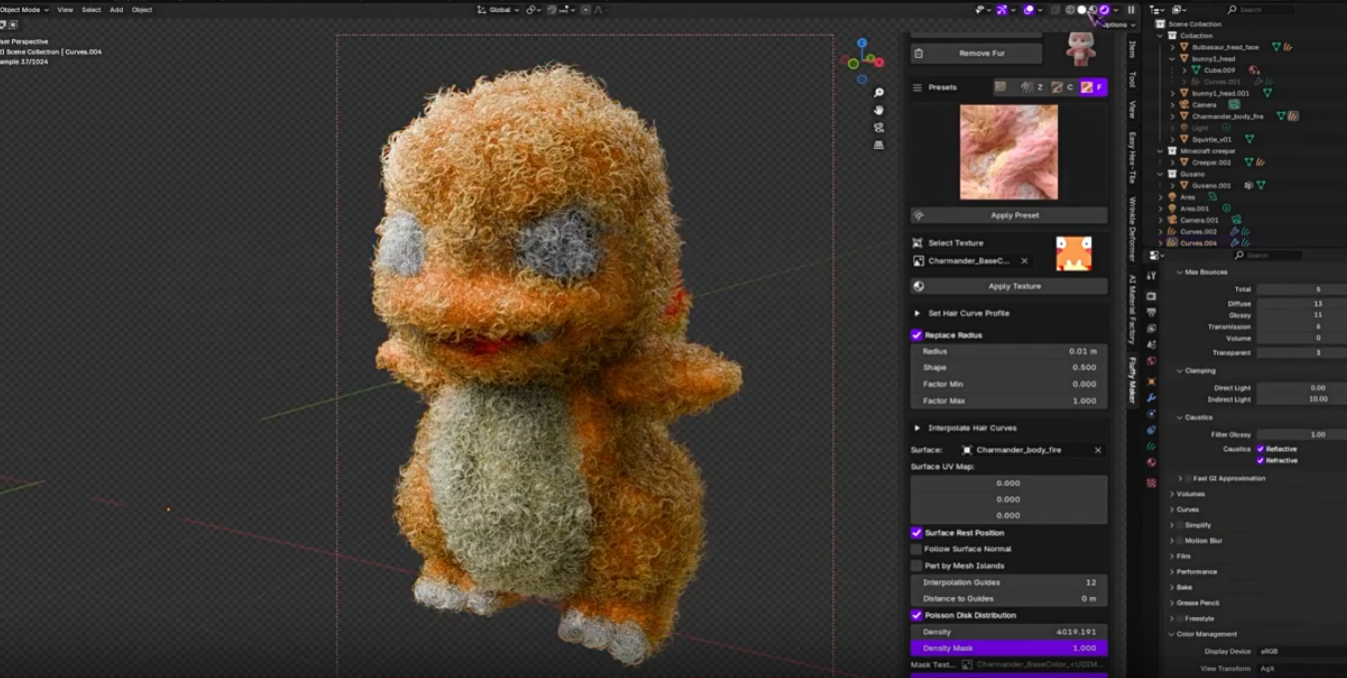Screen dimensions: 1347x678
Task: Switch perspective/orthographic with the grid icon
Action: click(x=879, y=145)
